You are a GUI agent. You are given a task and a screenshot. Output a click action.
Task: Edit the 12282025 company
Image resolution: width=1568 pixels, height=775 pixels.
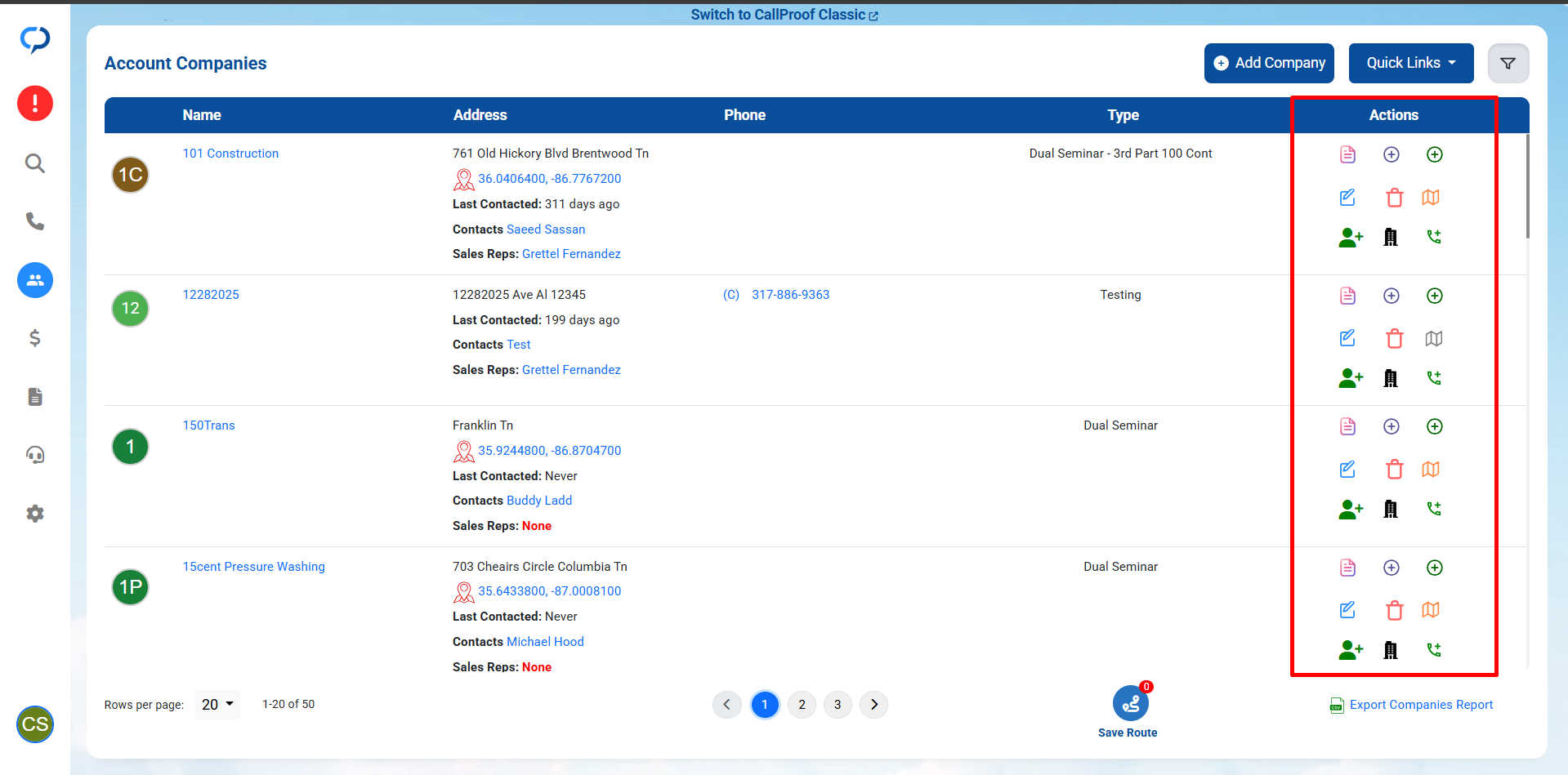(1348, 338)
